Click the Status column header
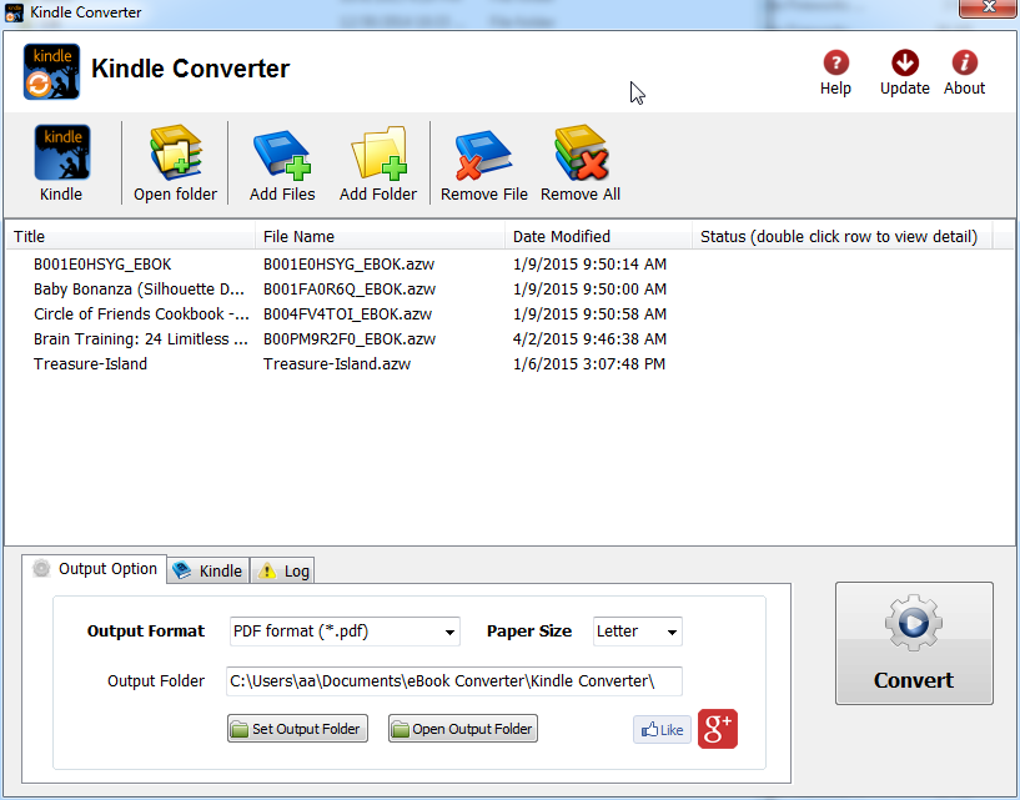 842,236
